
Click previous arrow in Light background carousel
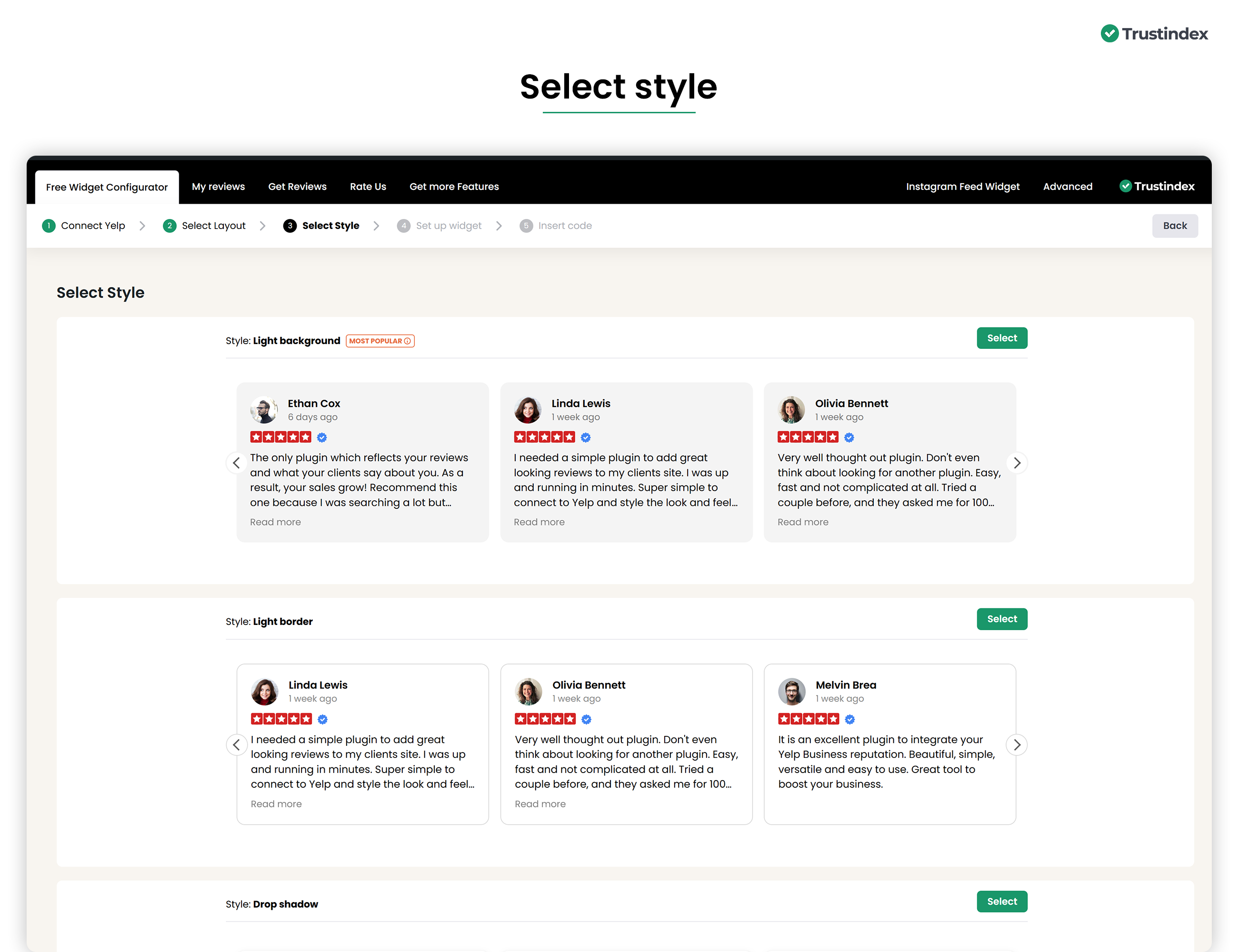[236, 463]
